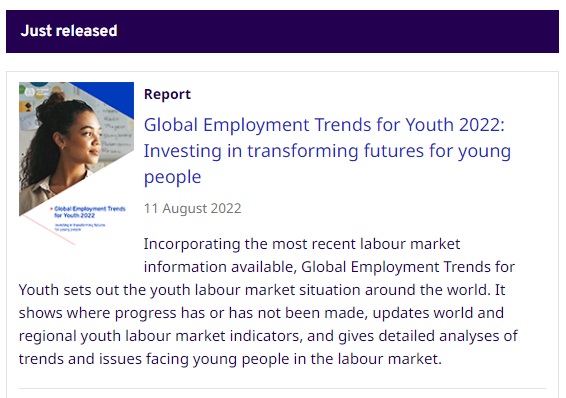Viewport: 566px width, 398px height.
Task: Click the '11 August 2022' date
Action: point(192,208)
